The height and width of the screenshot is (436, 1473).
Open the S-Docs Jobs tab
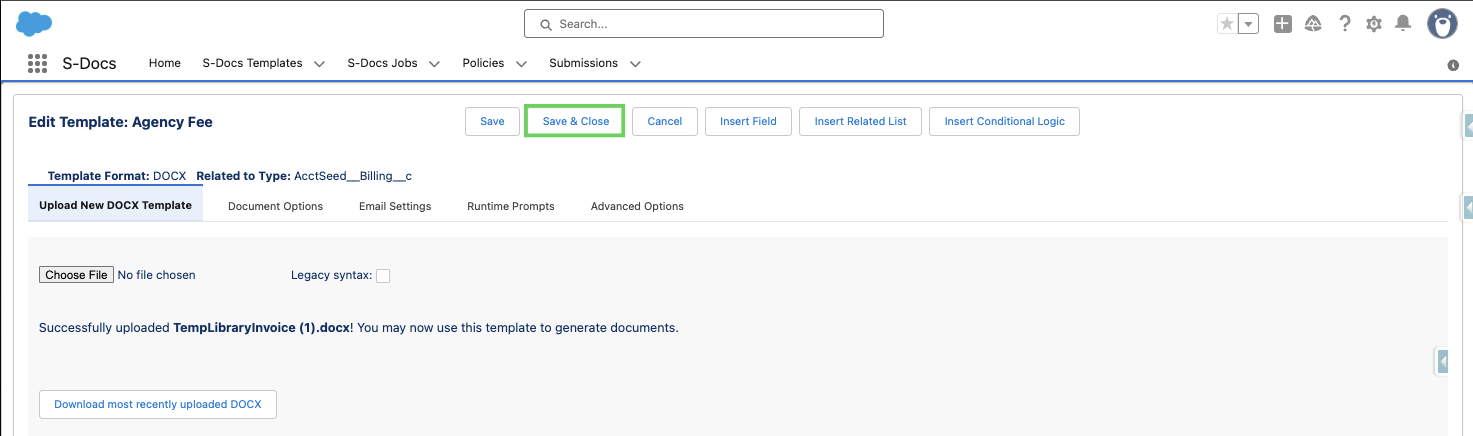click(382, 63)
